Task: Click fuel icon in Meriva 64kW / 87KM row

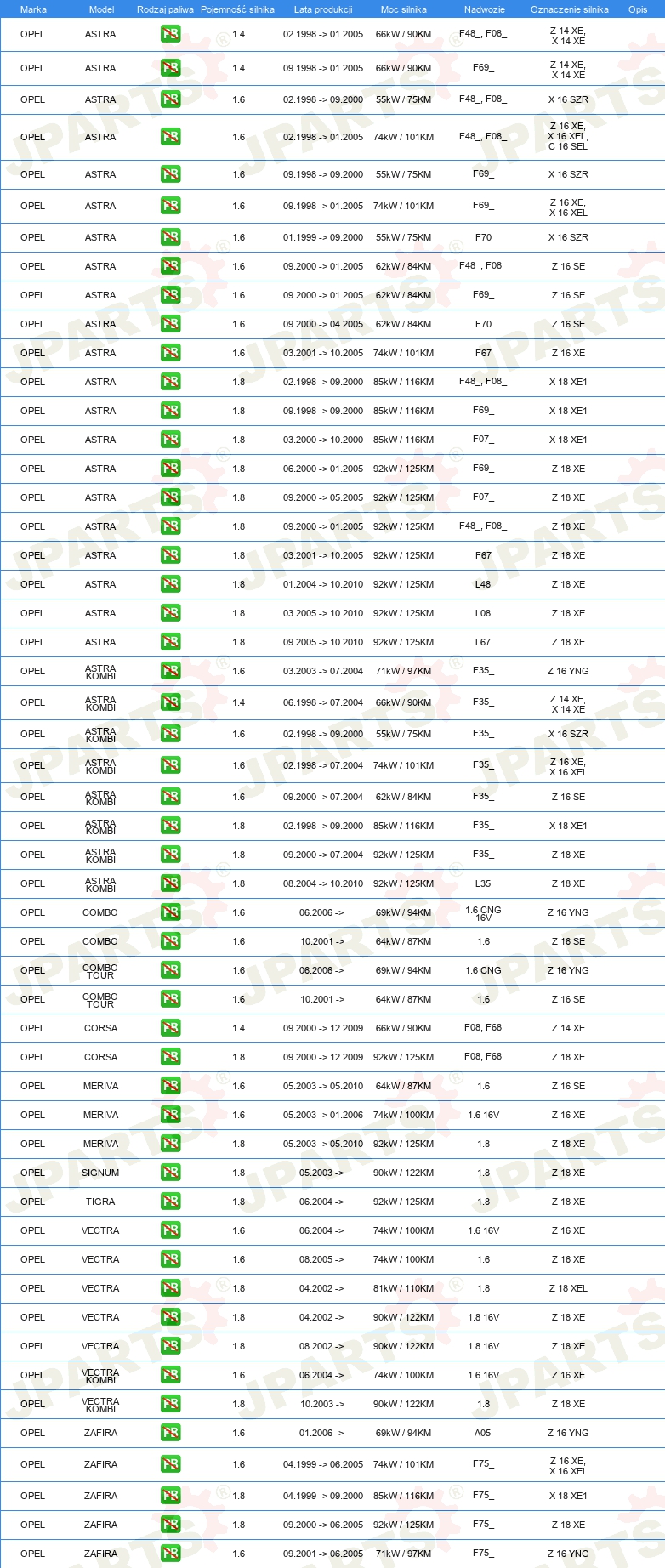Action: tap(170, 1086)
